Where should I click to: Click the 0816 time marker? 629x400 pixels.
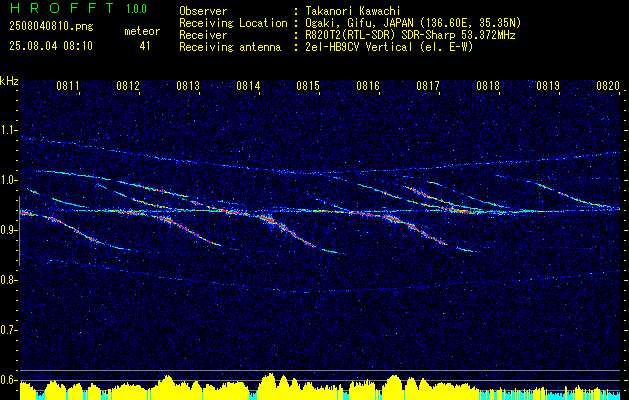point(368,85)
